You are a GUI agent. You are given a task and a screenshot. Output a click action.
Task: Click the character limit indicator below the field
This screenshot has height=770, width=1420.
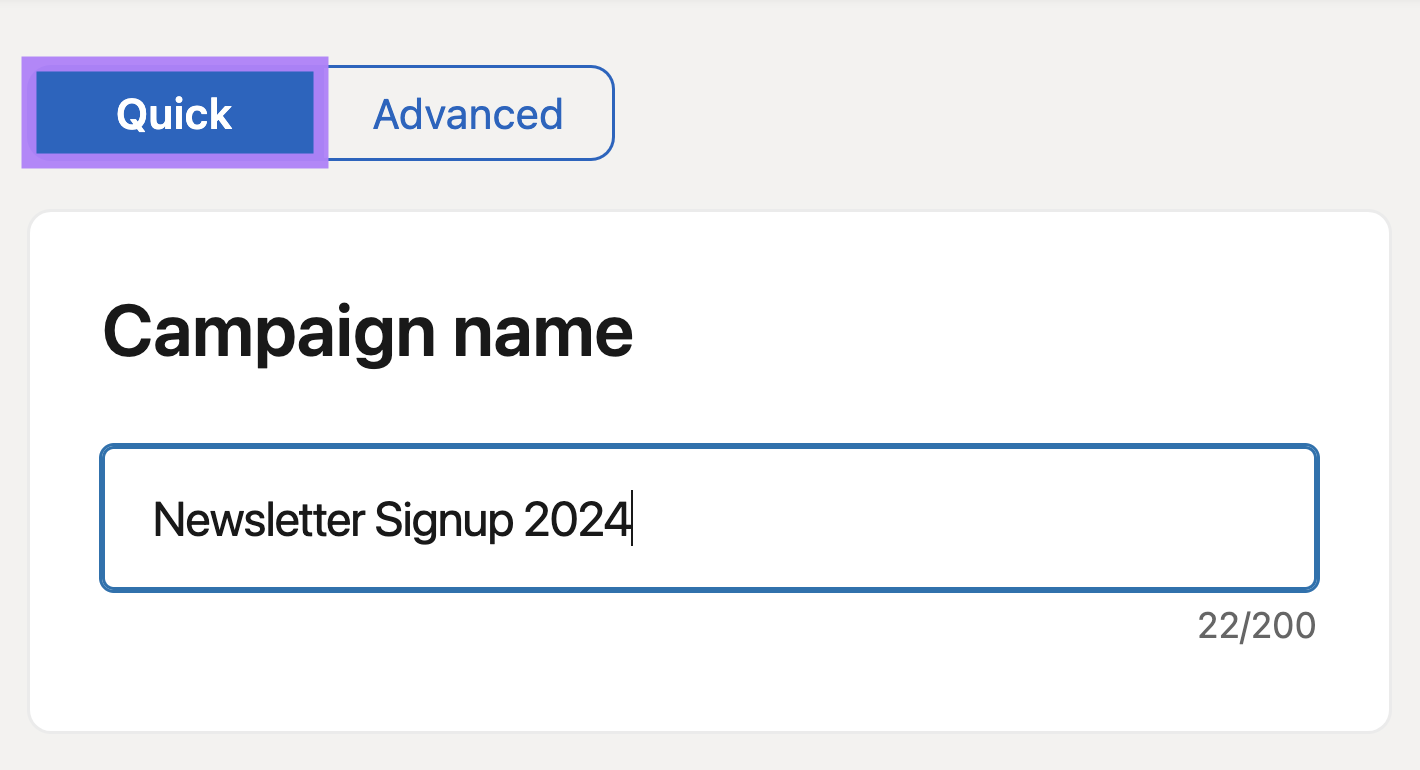pos(1257,625)
